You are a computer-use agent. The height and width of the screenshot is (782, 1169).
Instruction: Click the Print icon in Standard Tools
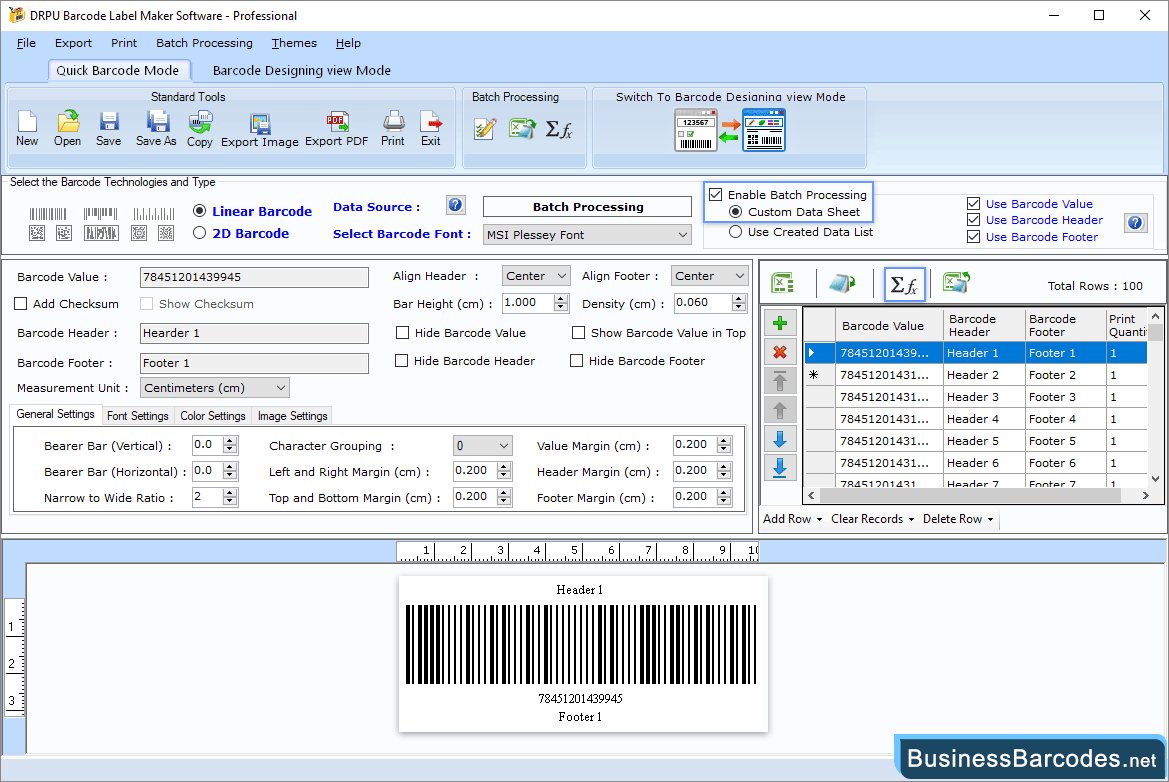click(x=393, y=128)
